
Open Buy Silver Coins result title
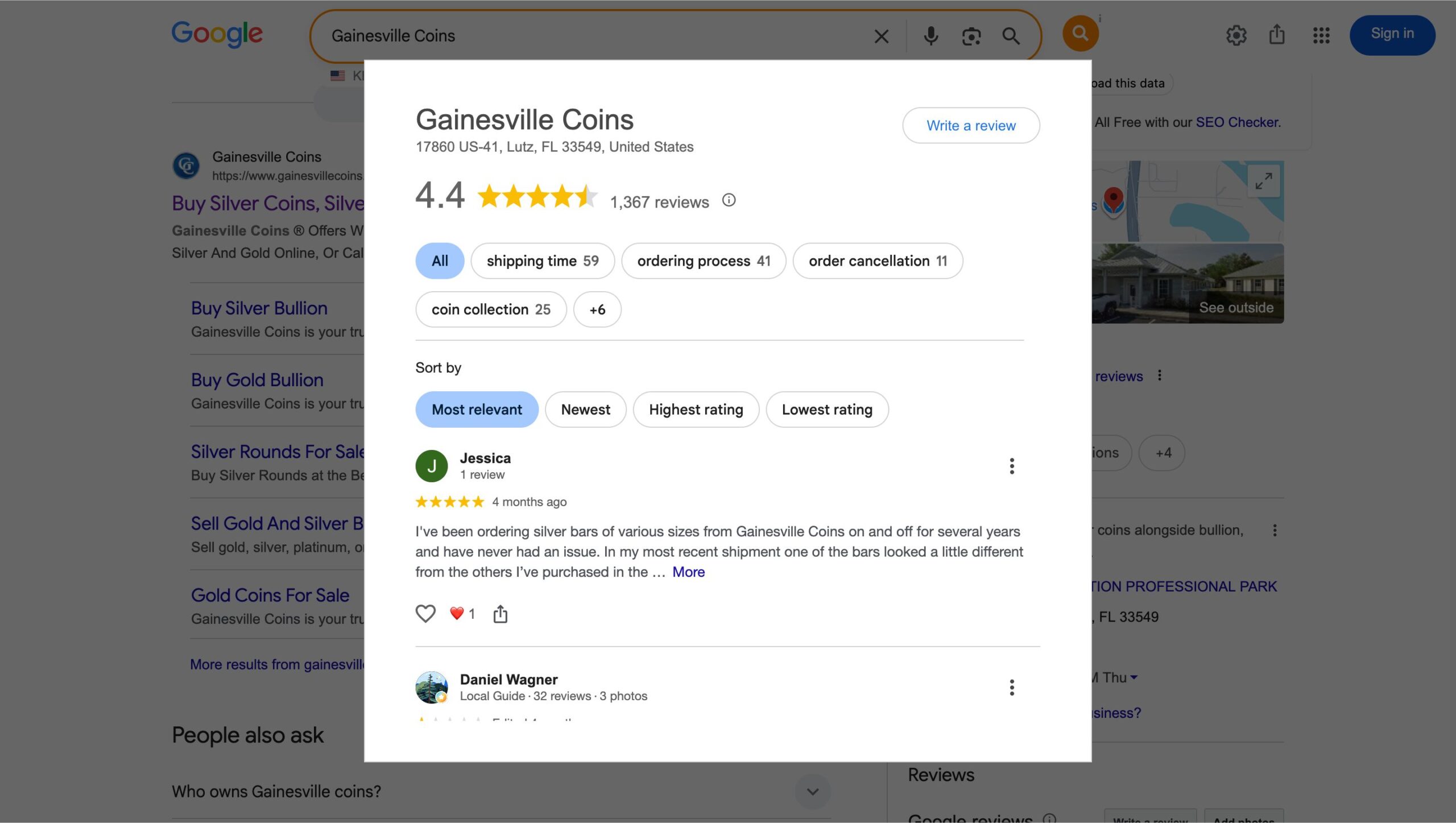click(x=268, y=204)
